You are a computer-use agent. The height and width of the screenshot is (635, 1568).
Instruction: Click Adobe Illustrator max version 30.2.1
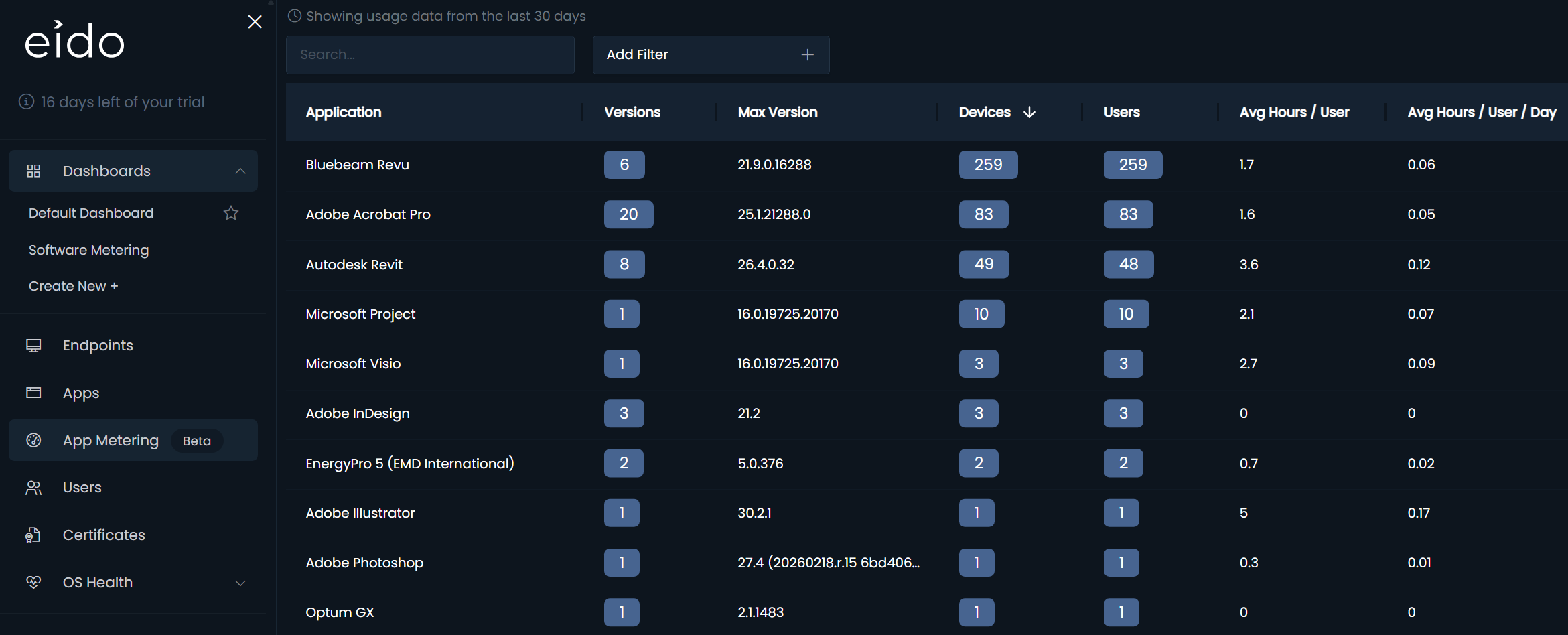click(754, 513)
